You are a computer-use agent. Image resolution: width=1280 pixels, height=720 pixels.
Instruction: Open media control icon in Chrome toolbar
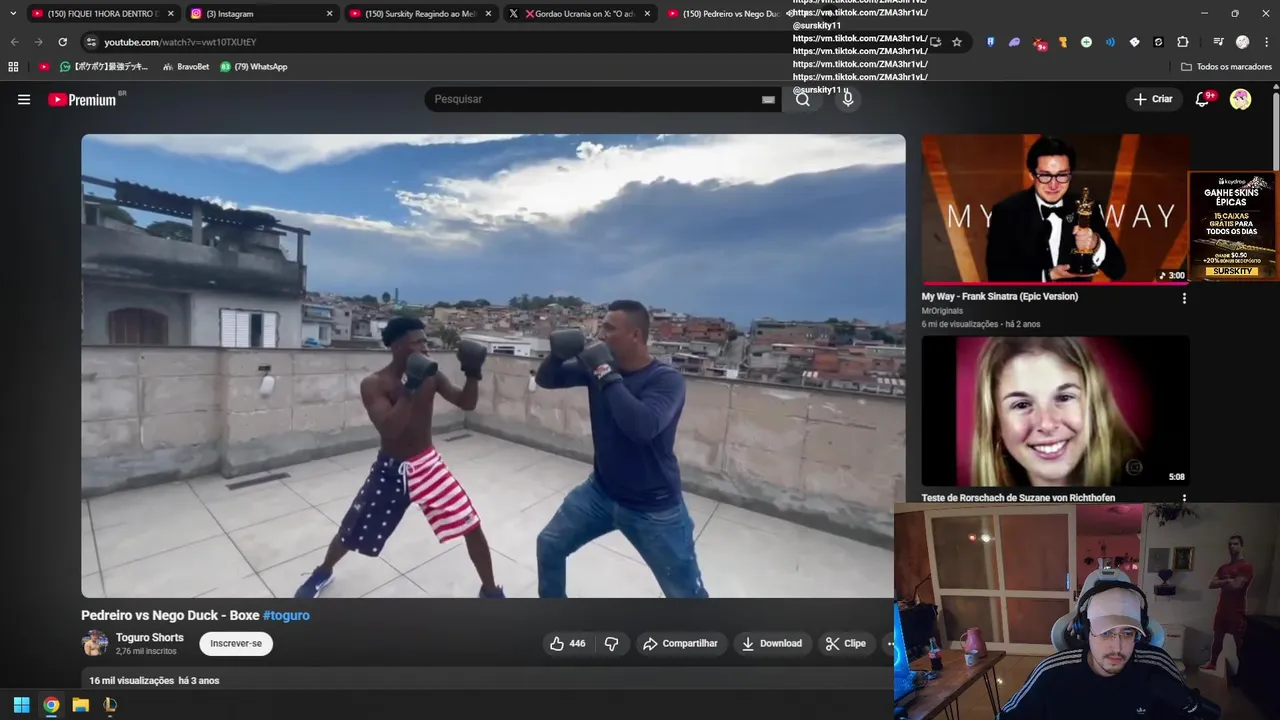point(1218,42)
